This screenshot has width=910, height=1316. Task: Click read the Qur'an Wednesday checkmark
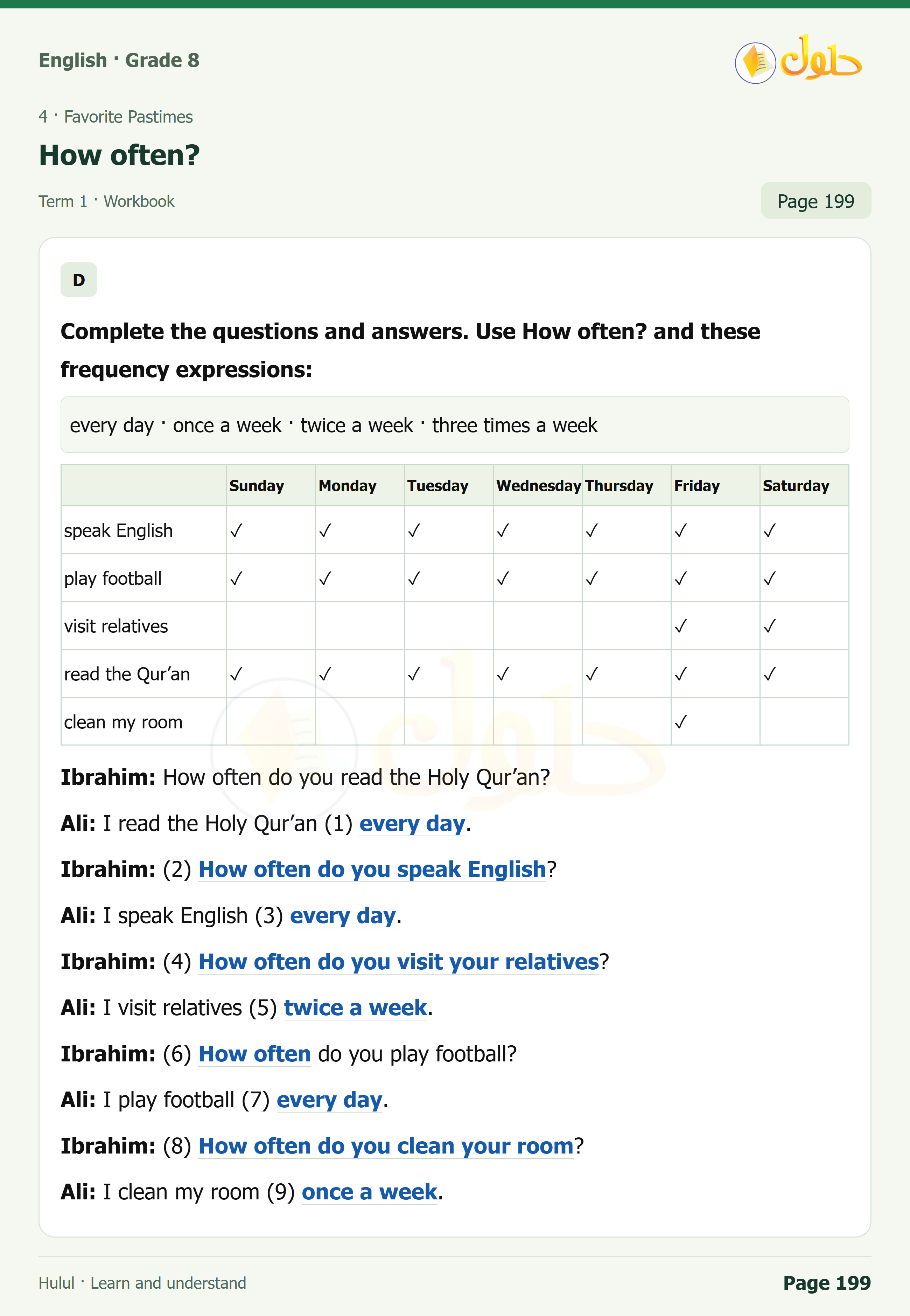(503, 674)
